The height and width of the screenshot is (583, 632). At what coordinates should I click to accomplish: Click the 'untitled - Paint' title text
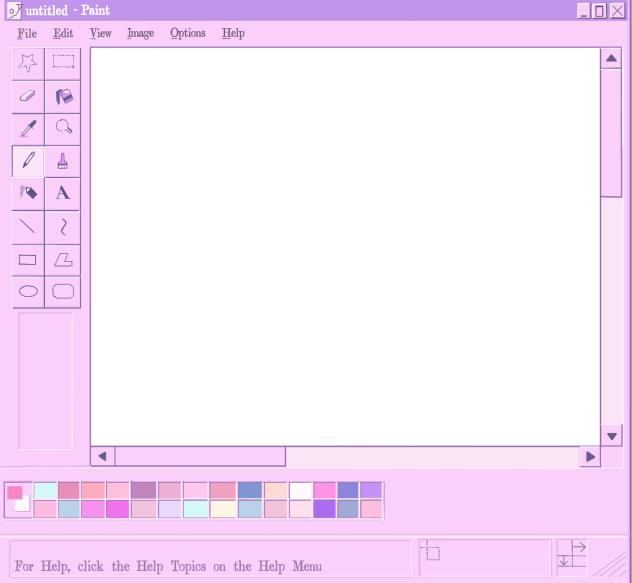[x=68, y=10]
